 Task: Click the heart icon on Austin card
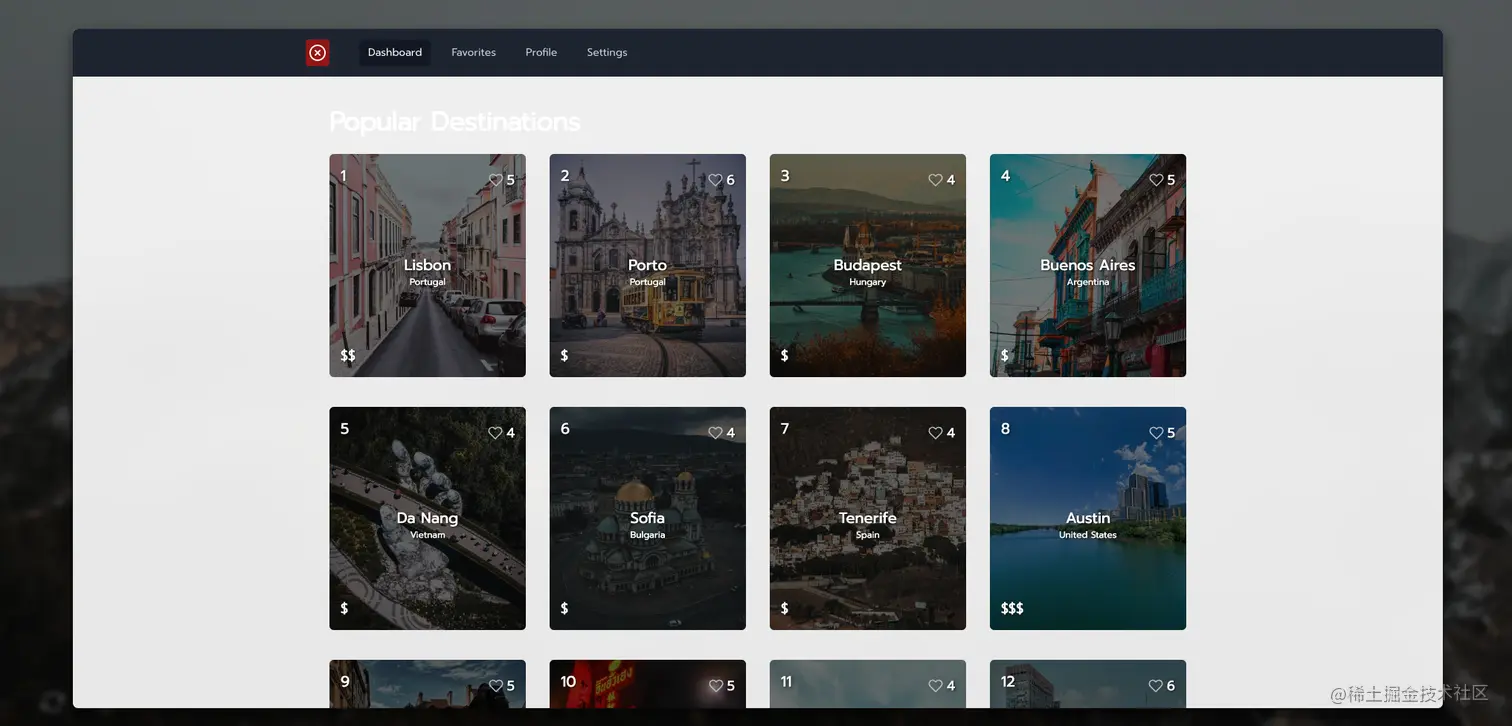(x=1155, y=433)
